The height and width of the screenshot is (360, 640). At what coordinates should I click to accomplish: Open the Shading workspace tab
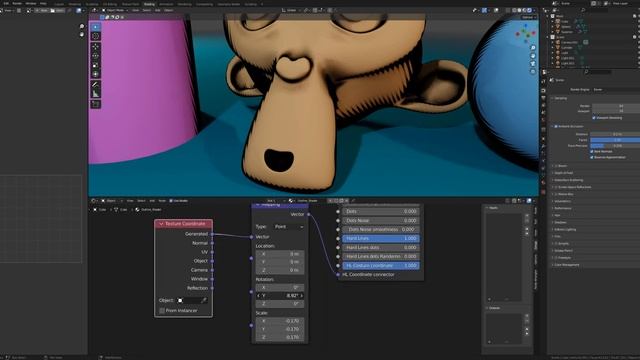point(149,4)
